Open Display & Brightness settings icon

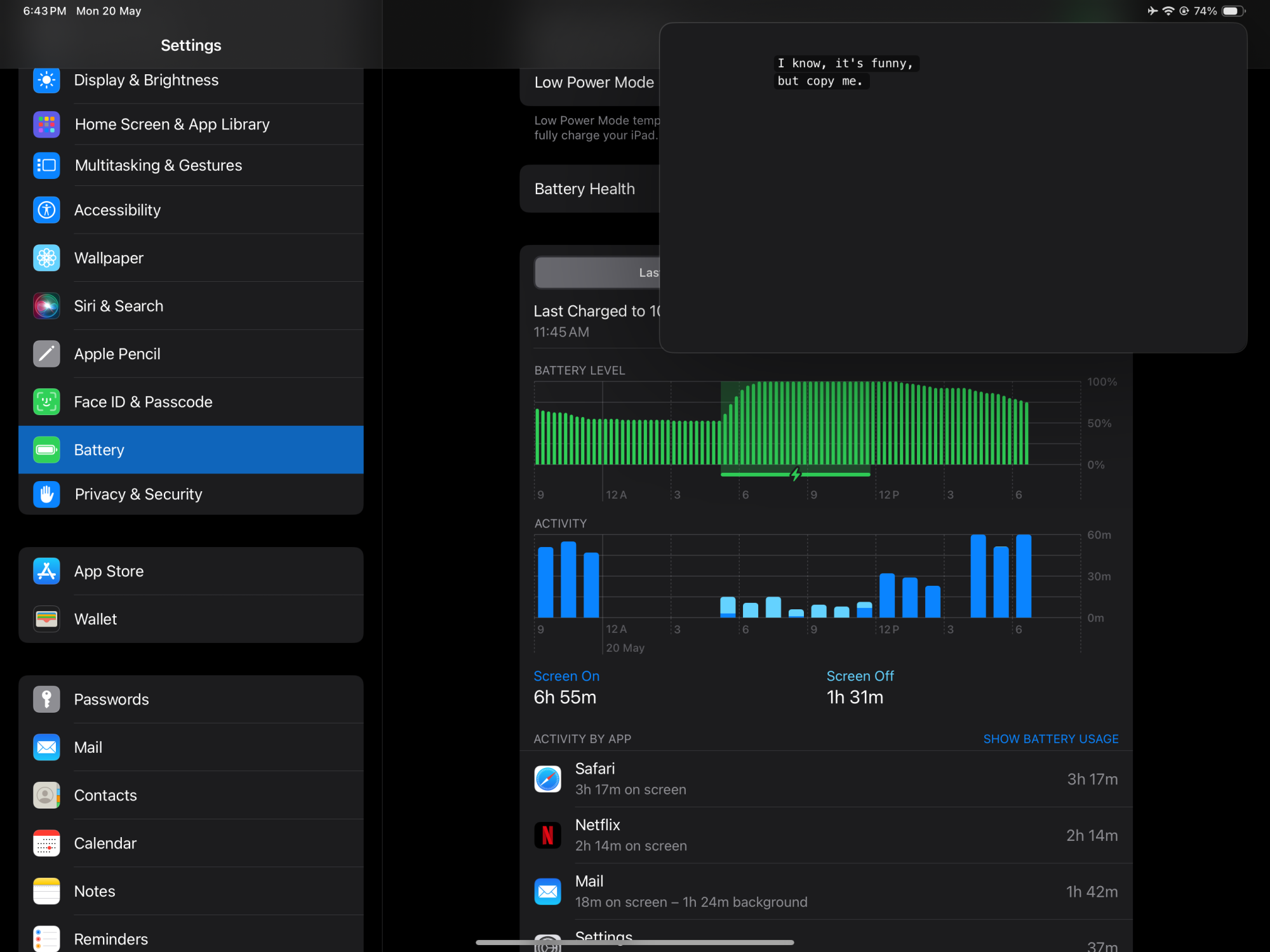(46, 81)
